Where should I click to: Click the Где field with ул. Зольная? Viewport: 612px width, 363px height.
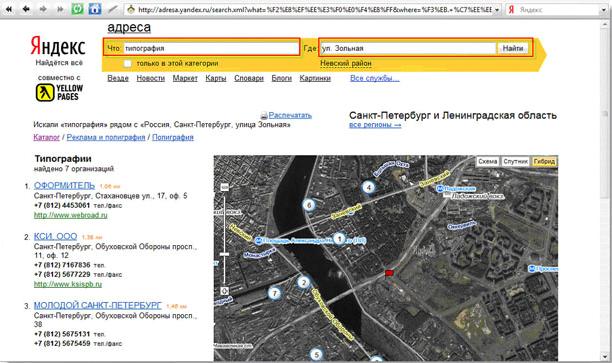(408, 48)
